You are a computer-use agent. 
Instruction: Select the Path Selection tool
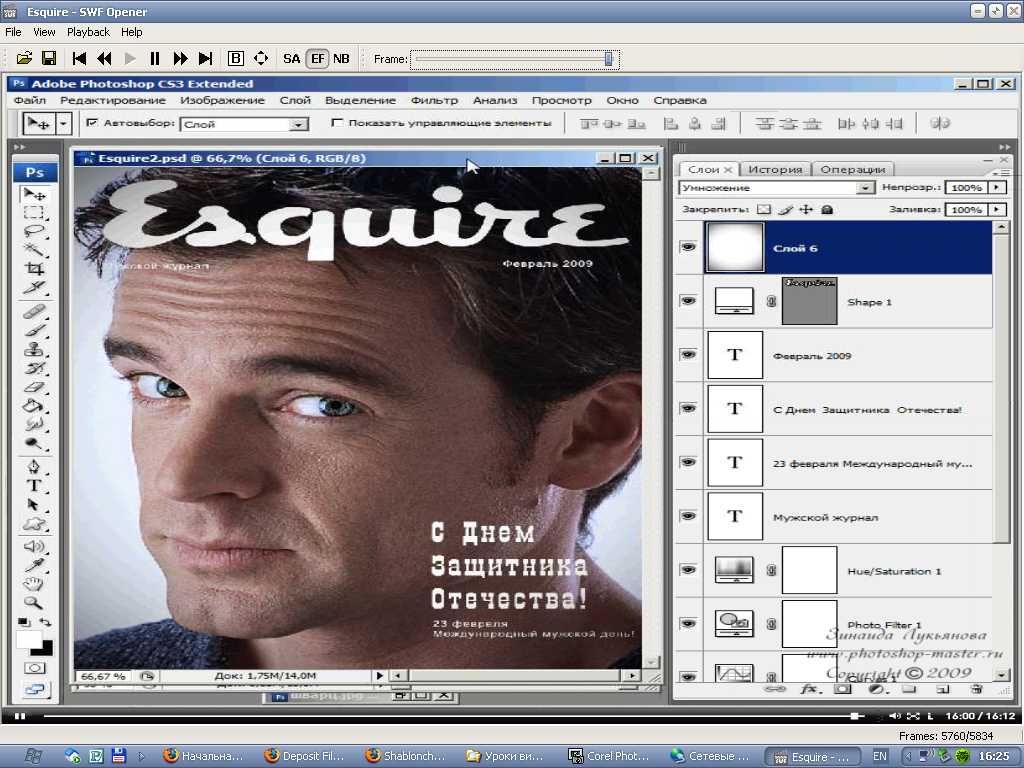[34, 504]
